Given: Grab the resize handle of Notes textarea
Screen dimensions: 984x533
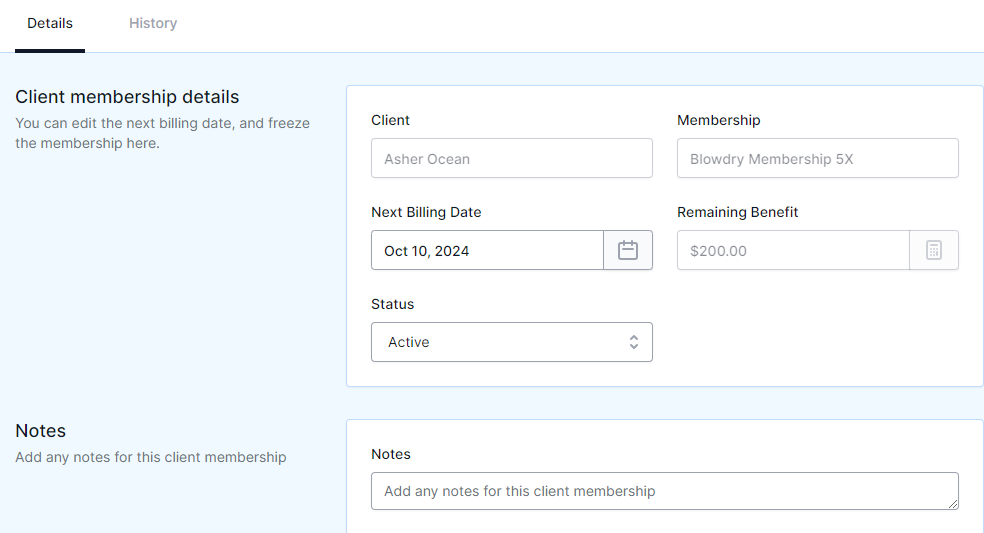Looking at the screenshot, I should (953, 503).
